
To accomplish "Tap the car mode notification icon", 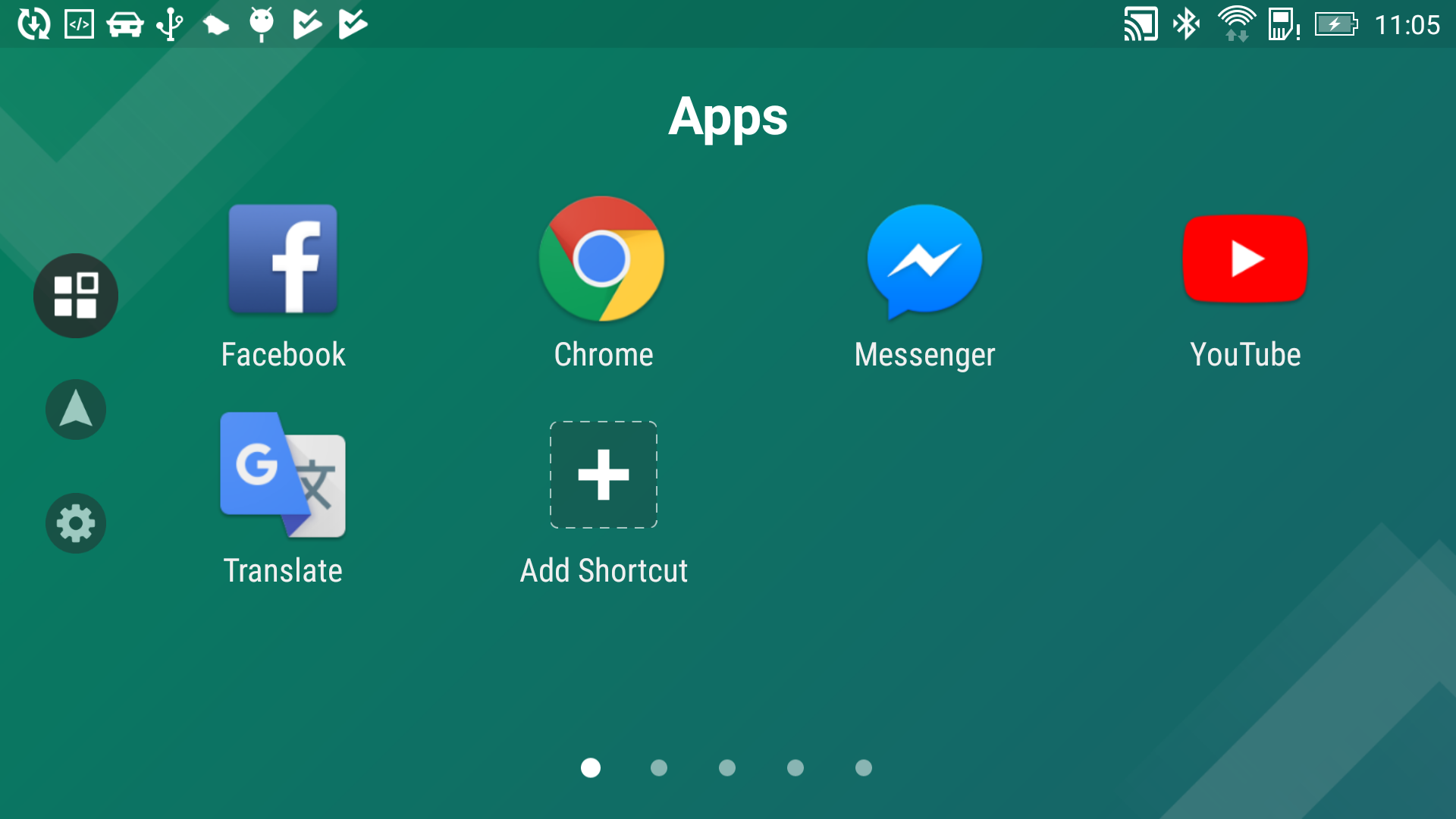I will [x=125, y=24].
